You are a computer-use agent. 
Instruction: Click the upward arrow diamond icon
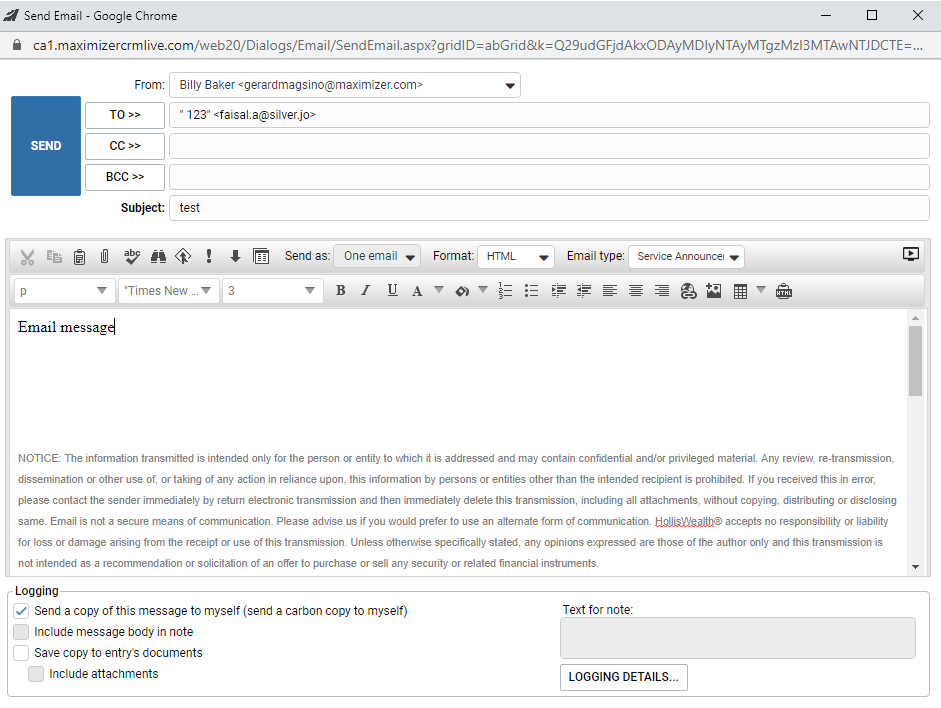(183, 257)
